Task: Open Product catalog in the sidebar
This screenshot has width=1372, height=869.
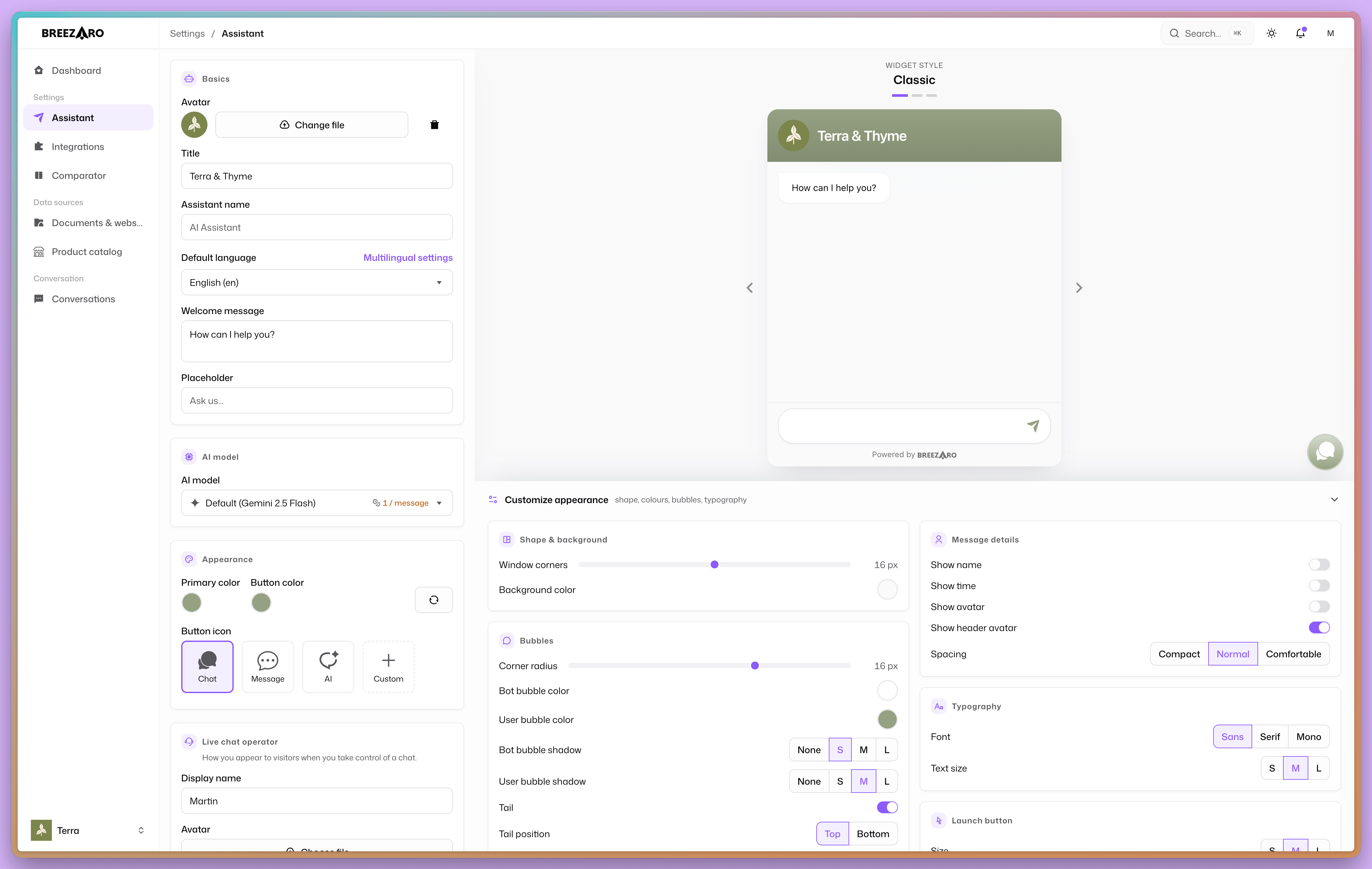Action: point(88,251)
